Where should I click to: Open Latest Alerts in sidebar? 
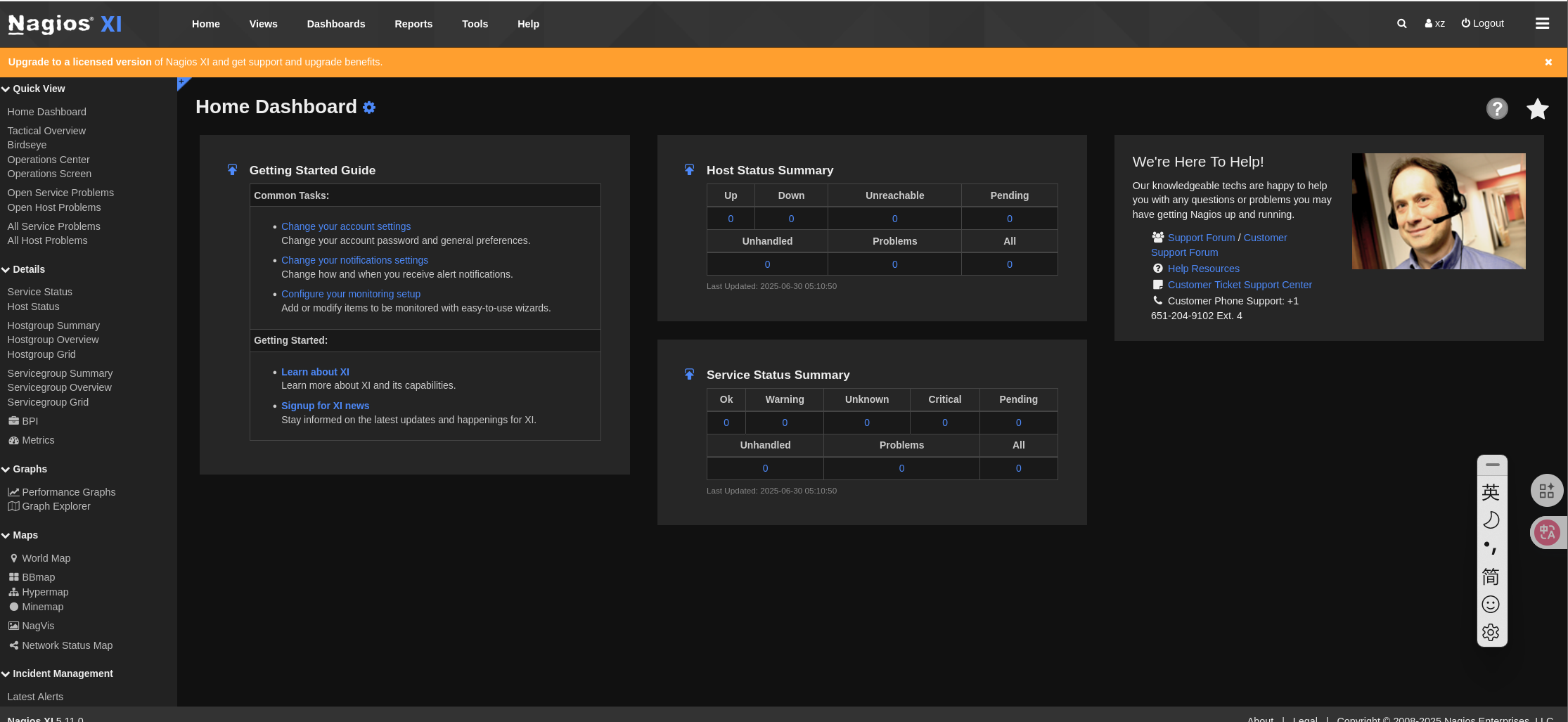[35, 697]
